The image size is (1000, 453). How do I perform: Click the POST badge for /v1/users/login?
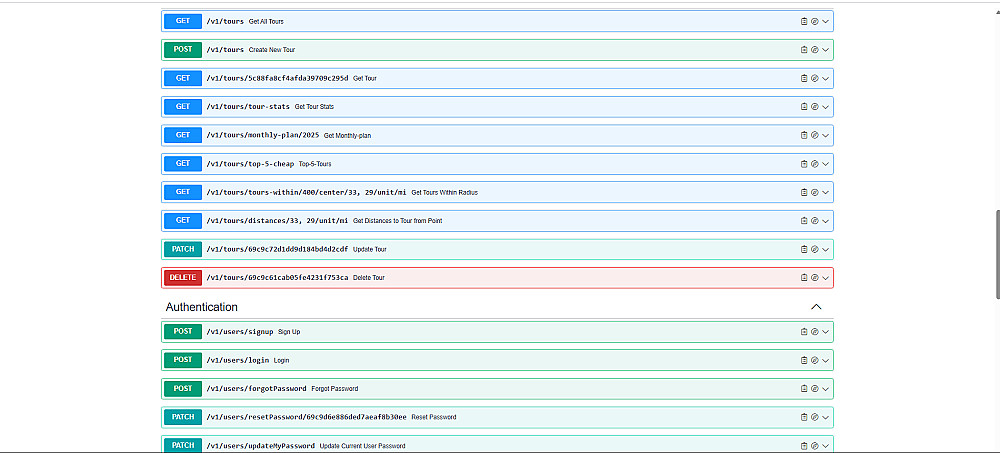click(183, 360)
